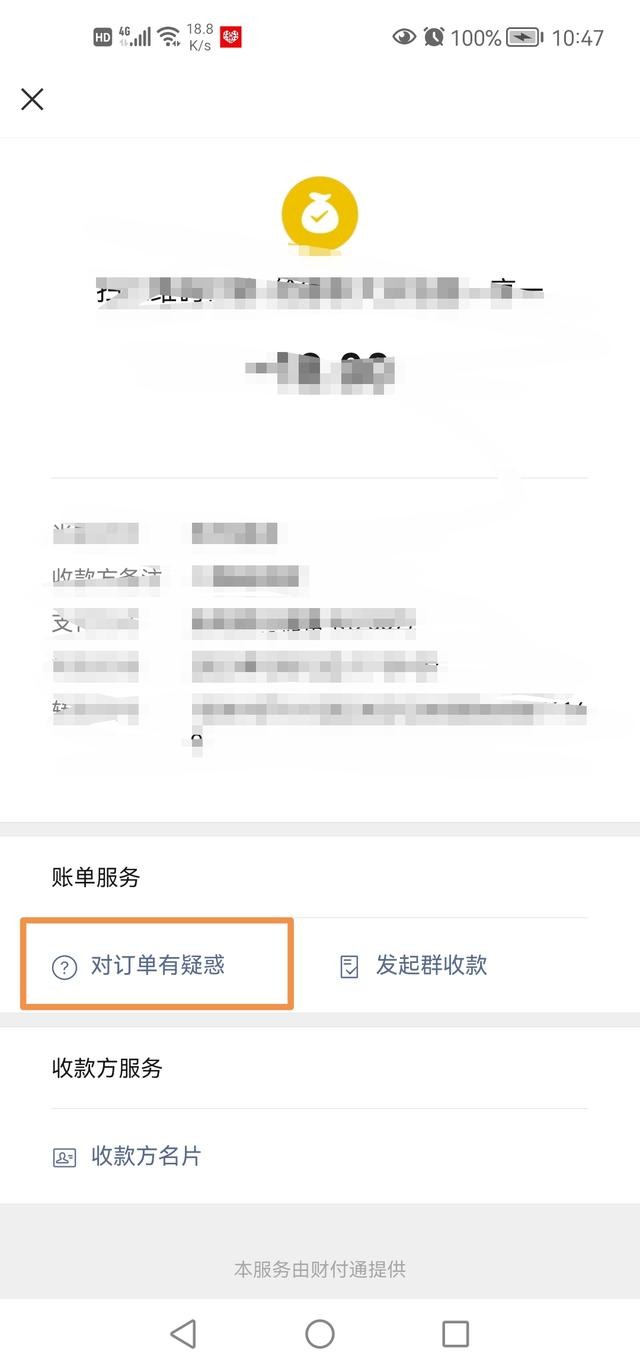Tap the payee name card icon
Viewport: 640px width, 1369px height.
64,1158
